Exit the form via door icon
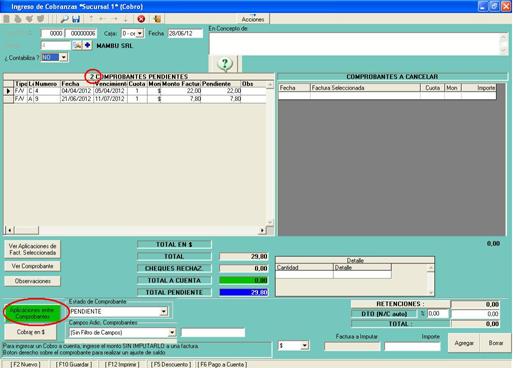 pos(157,19)
